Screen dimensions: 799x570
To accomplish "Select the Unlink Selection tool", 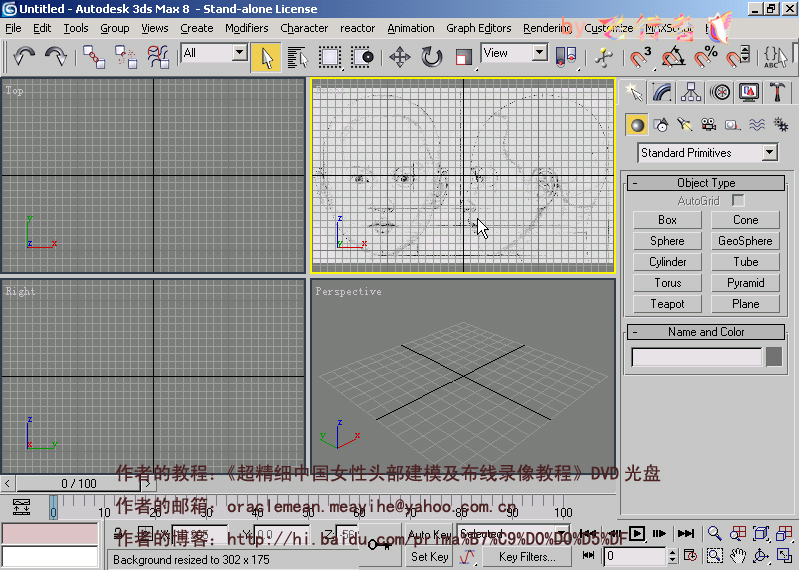I will click(x=125, y=57).
